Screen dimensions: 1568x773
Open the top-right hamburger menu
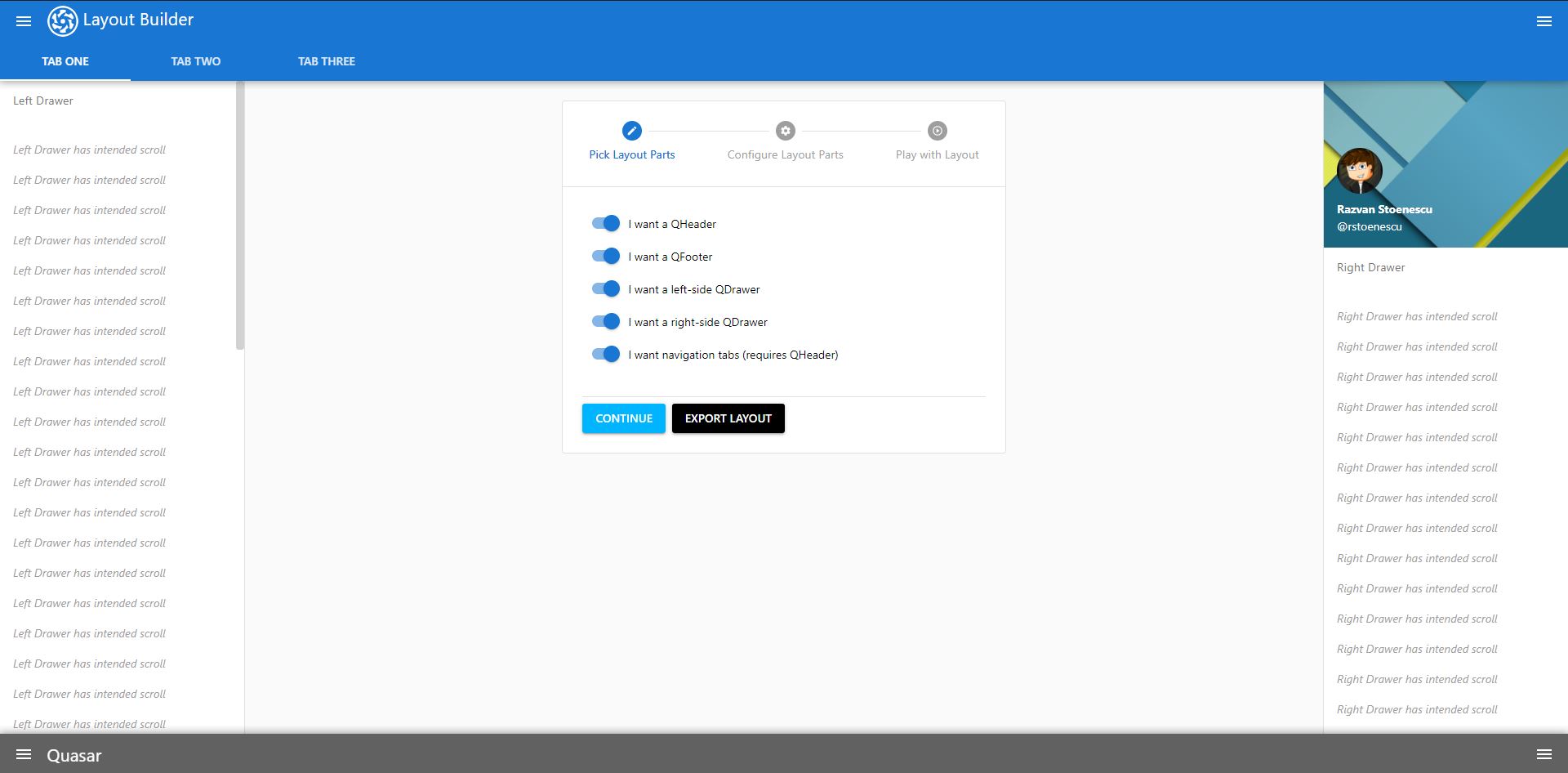coord(1544,20)
